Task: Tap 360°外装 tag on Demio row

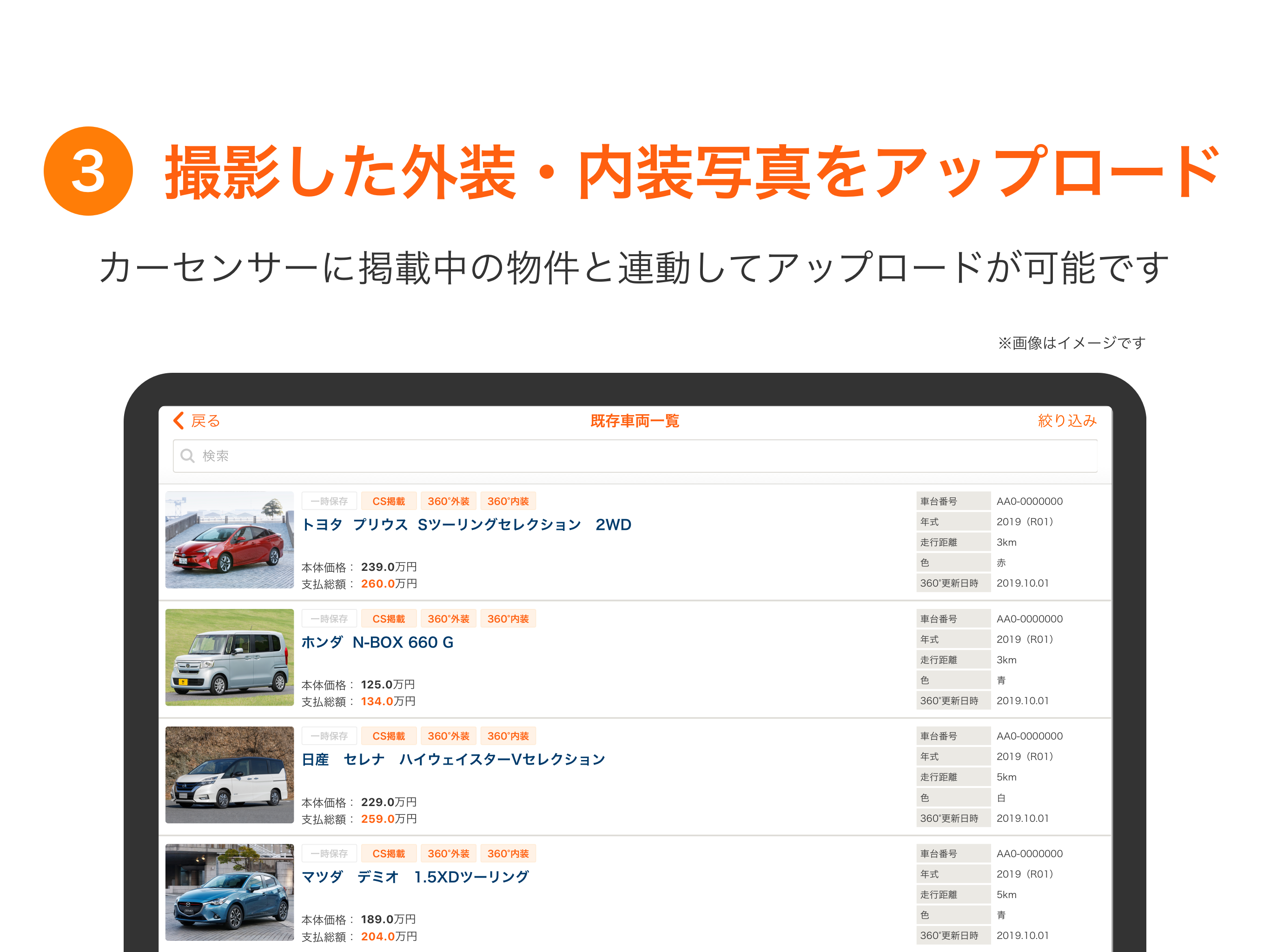Action: click(449, 854)
